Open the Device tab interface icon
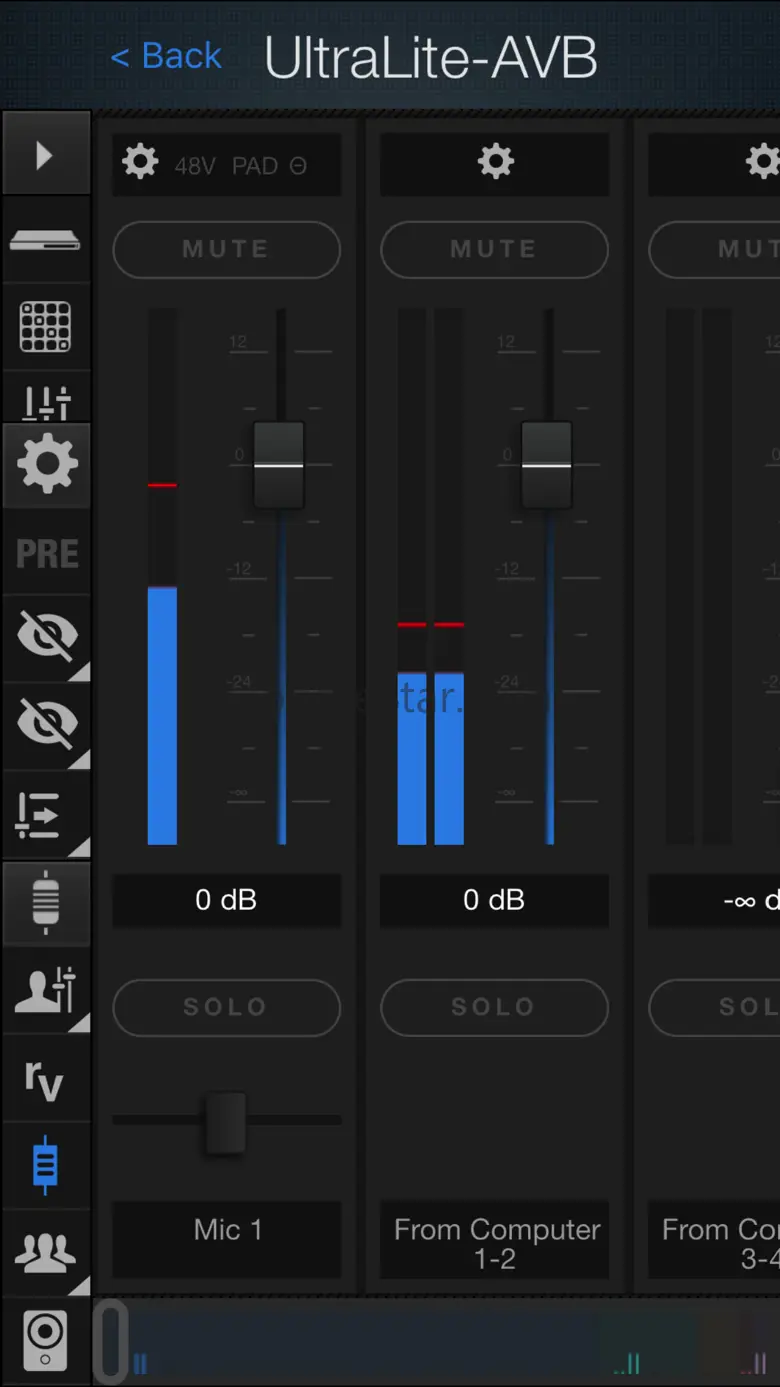780x1387 pixels. (46, 240)
